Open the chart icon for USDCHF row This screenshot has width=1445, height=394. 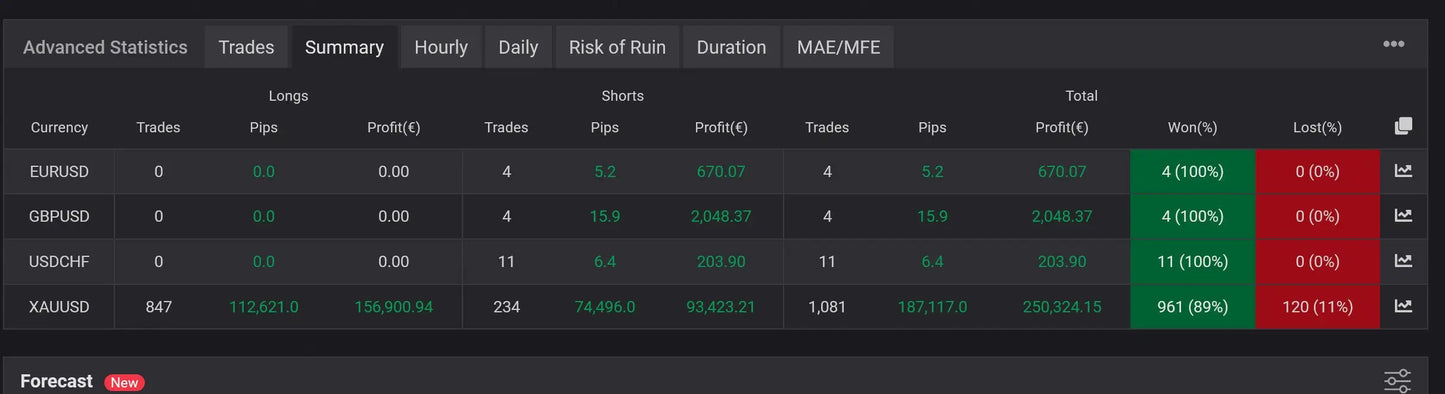1403,261
